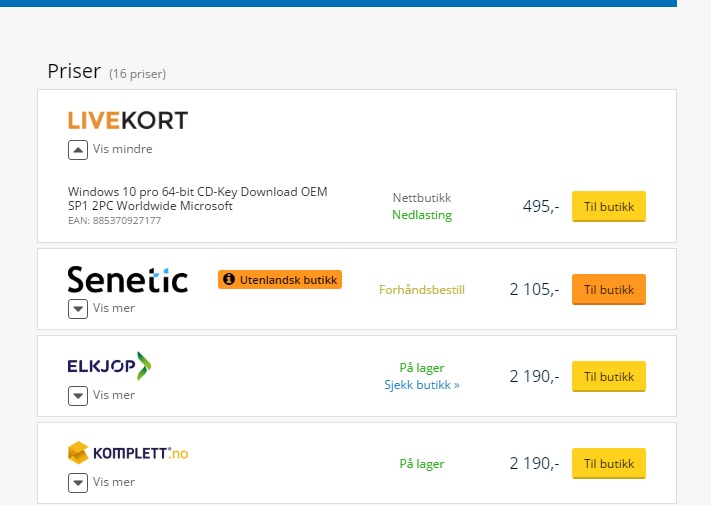Screen dimensions: 711x505
Task: Go to LIVEKORT store via Til butikk
Action: (x=609, y=207)
